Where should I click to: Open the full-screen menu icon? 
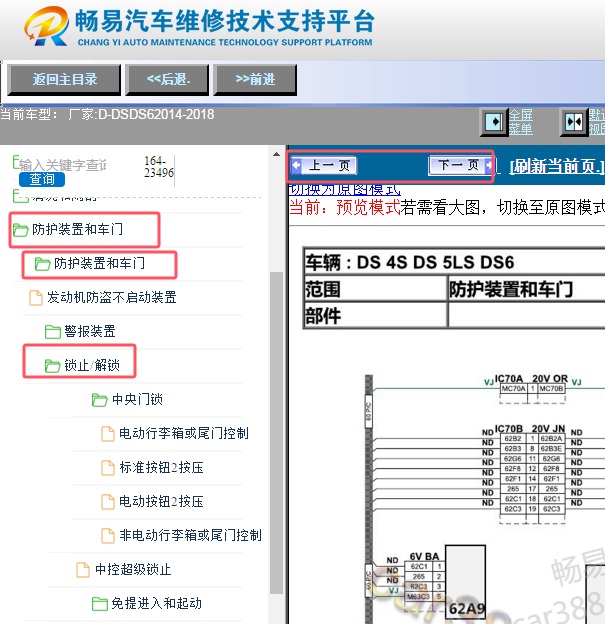pyautogui.click(x=494, y=121)
